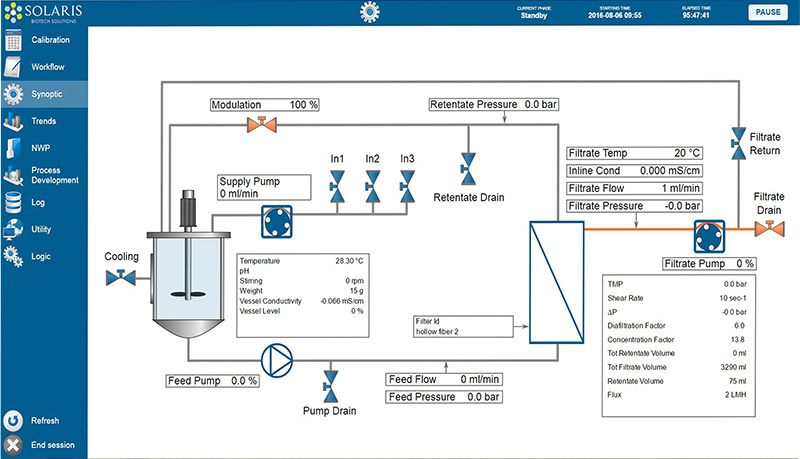800x459 pixels.
Task: Open the Logic settings
Action: click(x=44, y=256)
